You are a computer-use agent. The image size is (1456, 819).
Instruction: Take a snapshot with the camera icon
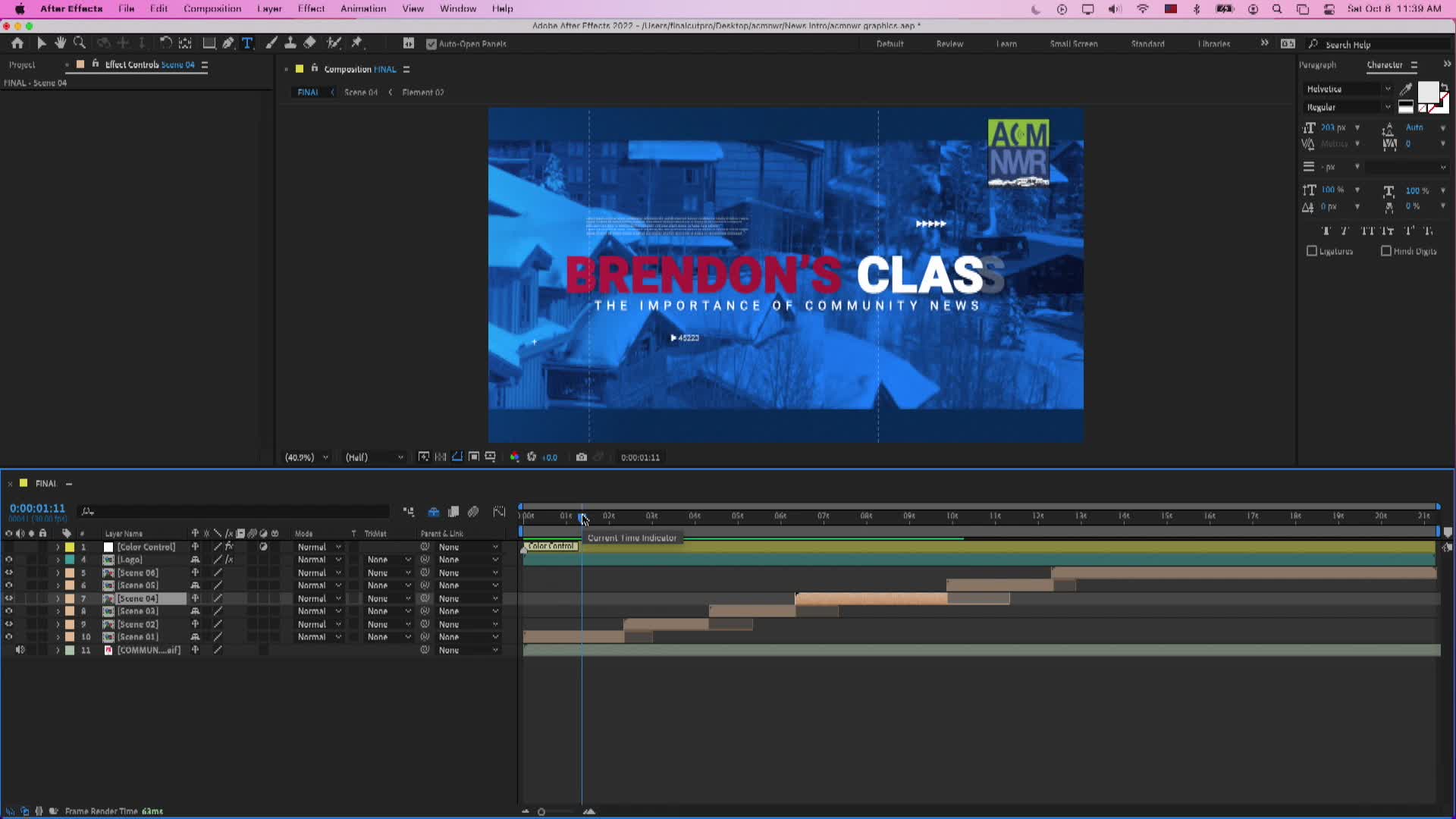click(582, 457)
